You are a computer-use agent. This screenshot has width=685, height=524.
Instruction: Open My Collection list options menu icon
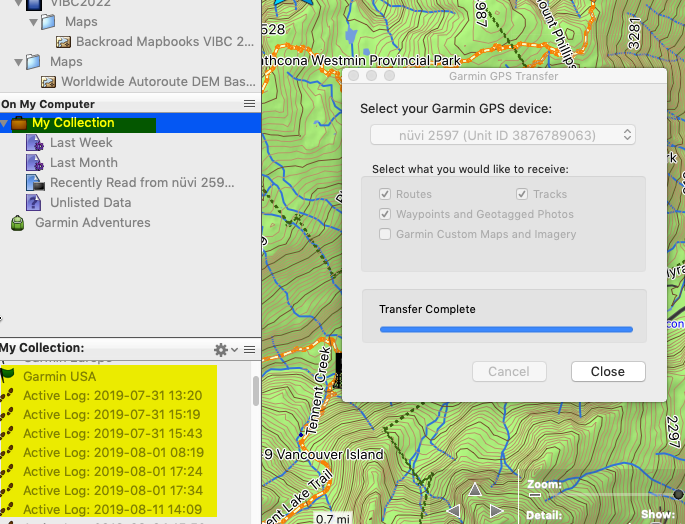coord(249,350)
